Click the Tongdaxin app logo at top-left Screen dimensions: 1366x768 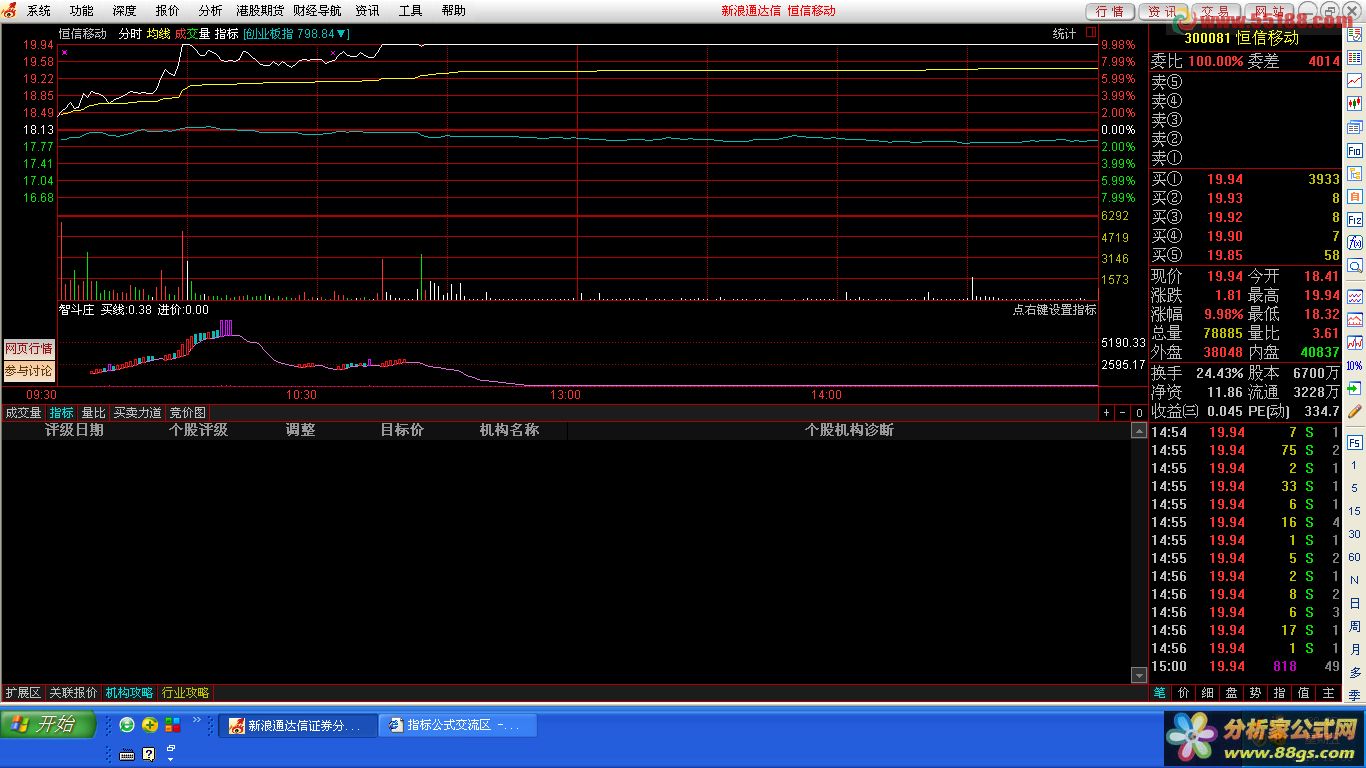click(9, 10)
